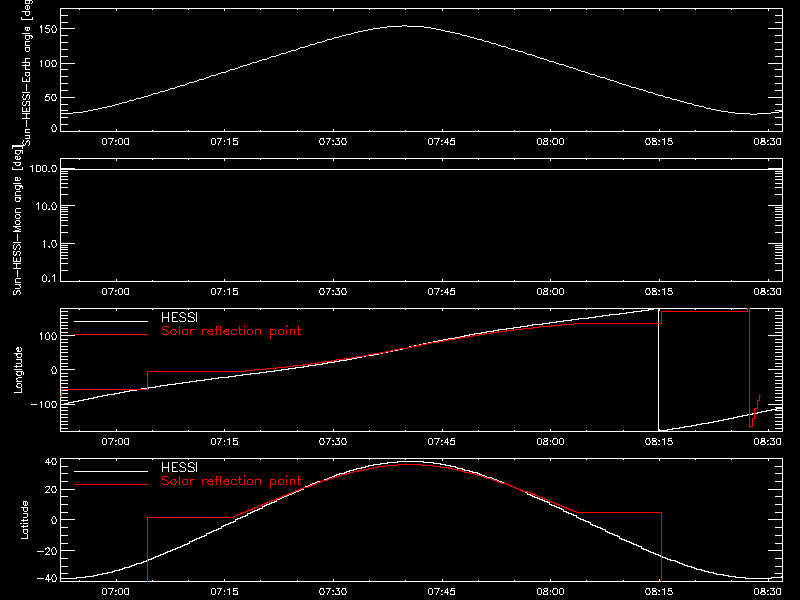Click red legend line in Latitude plot
800x600 pixels.
pyautogui.click(x=111, y=485)
